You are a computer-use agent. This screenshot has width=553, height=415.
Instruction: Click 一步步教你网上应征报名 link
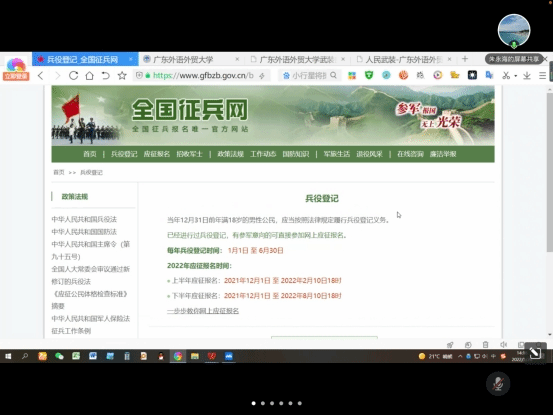point(203,311)
